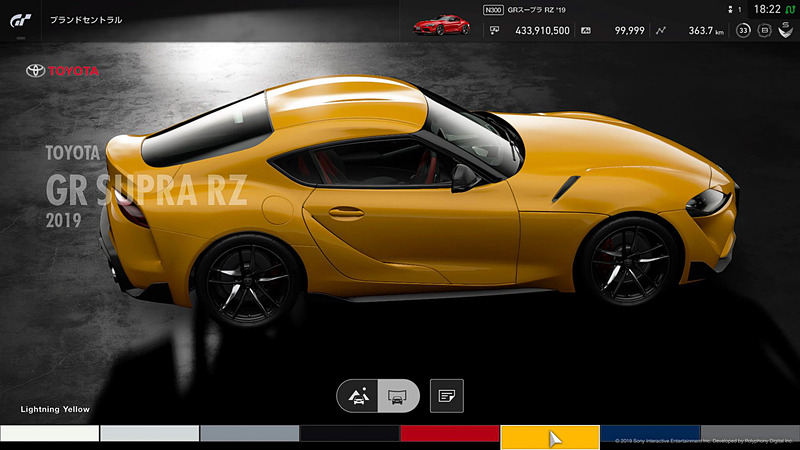Click the yellow GR Supra car preview

[418, 199]
